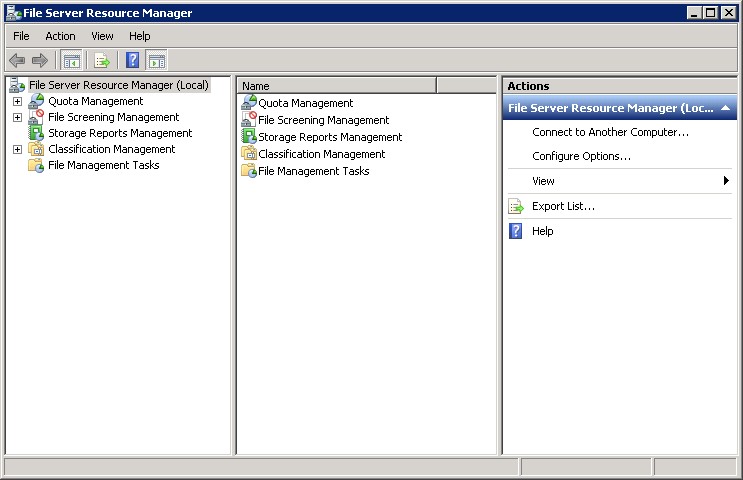
Task: Expand the Quota Management tree node
Action: (x=17, y=101)
